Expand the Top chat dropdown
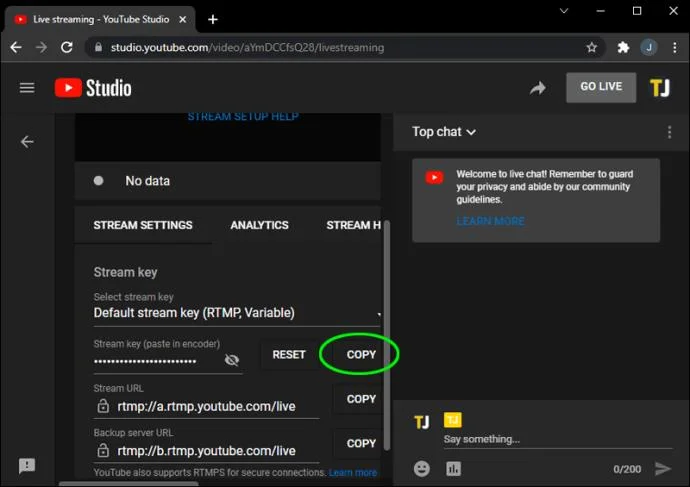The width and height of the screenshot is (690, 487). [x=444, y=132]
